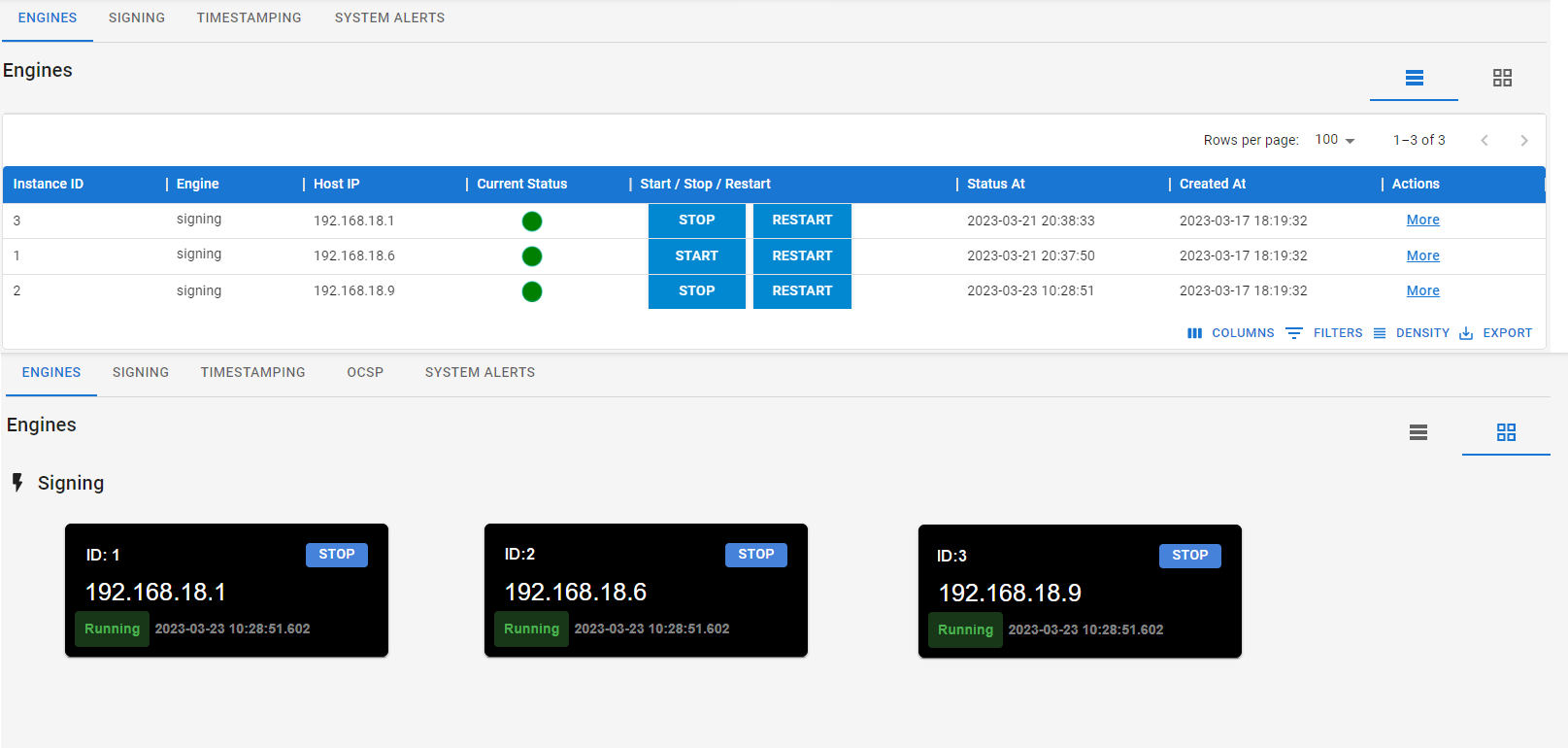
Task: Open the OCSP tab in lower navigation
Action: pos(365,373)
